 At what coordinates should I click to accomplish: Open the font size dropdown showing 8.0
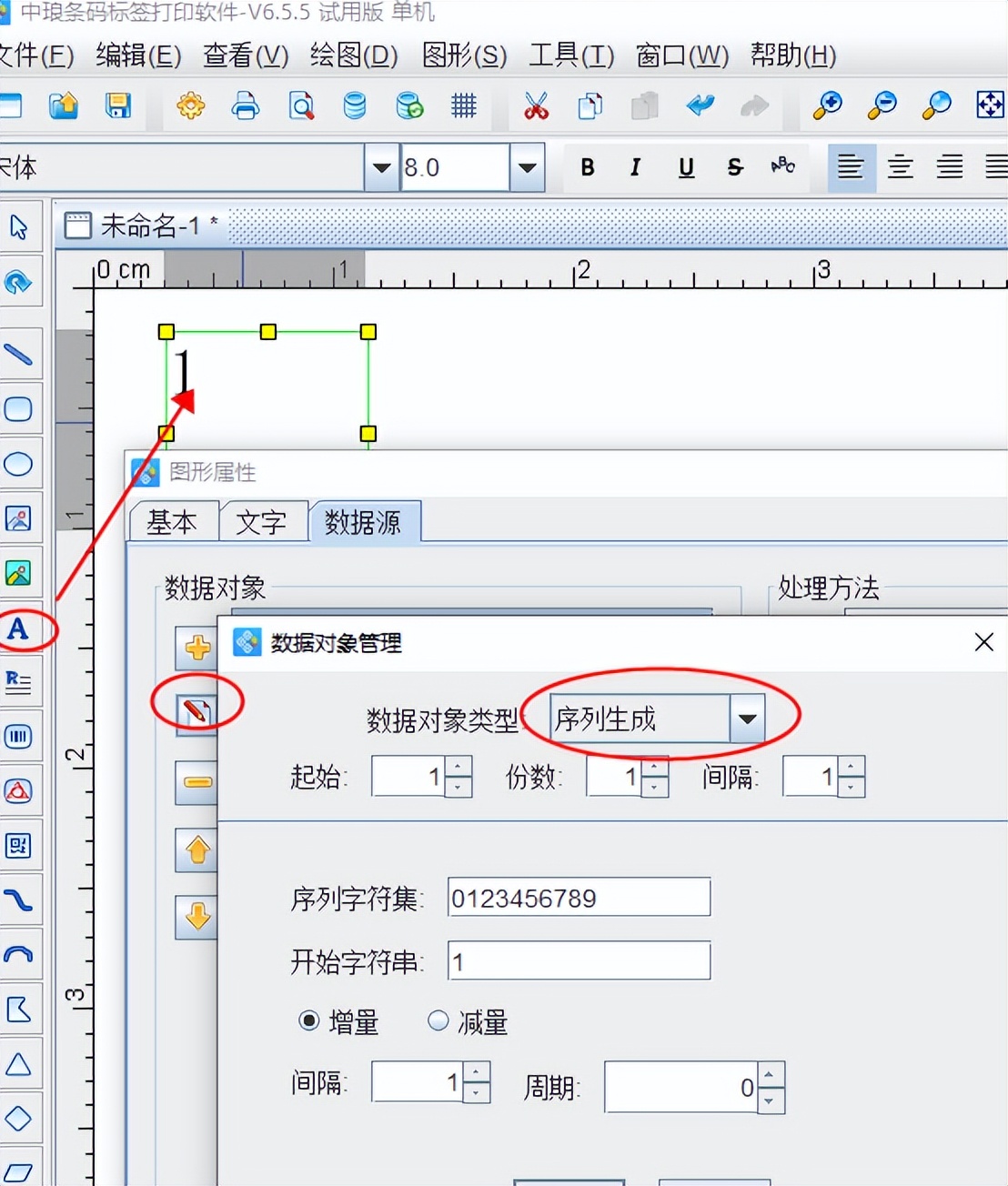coord(527,166)
